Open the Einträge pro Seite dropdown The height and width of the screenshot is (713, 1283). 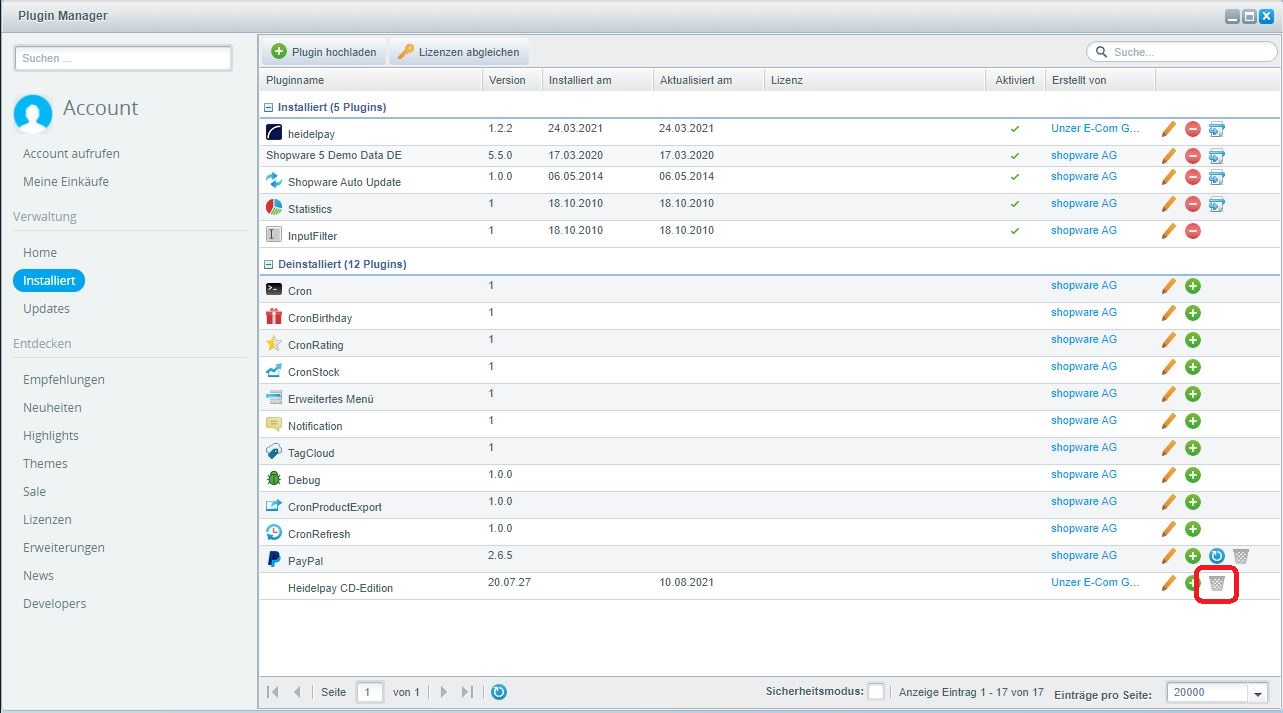point(1258,693)
